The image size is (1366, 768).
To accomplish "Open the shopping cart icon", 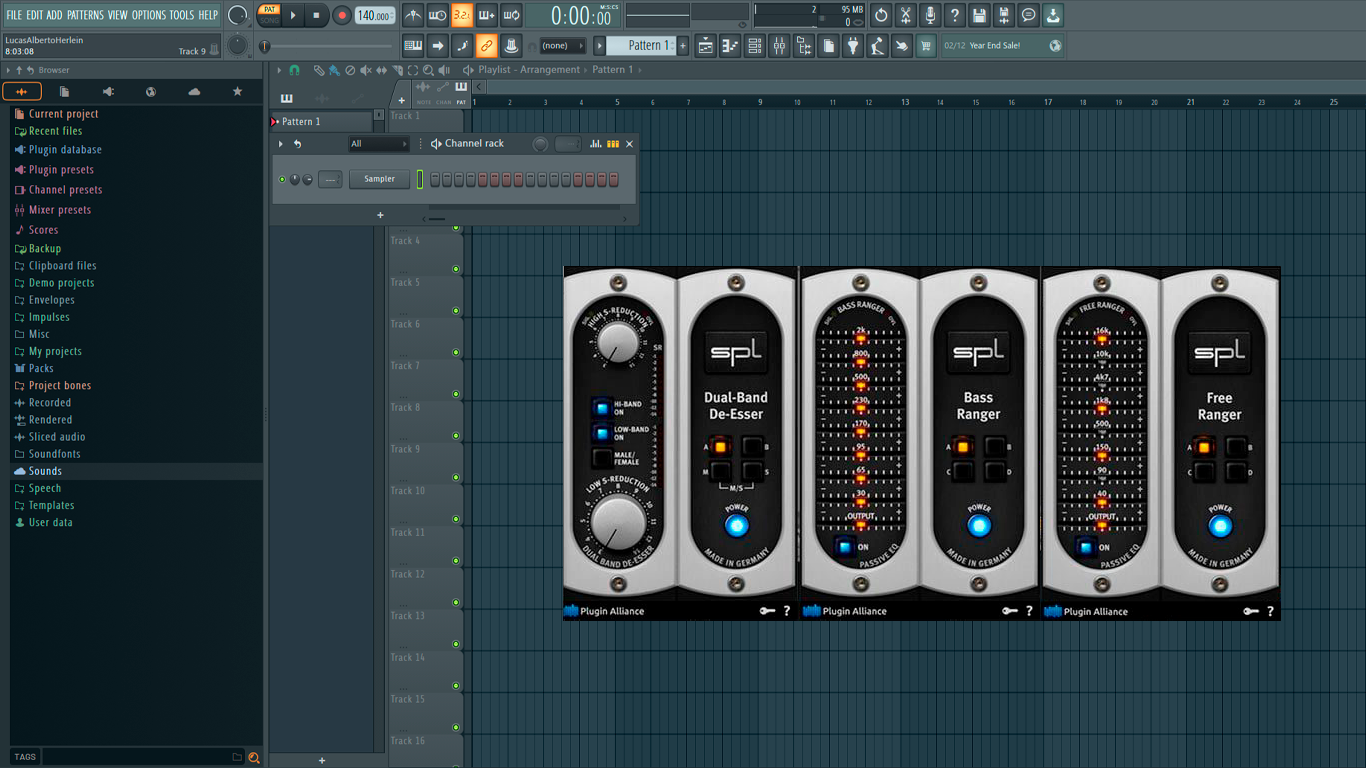I will click(x=926, y=46).
